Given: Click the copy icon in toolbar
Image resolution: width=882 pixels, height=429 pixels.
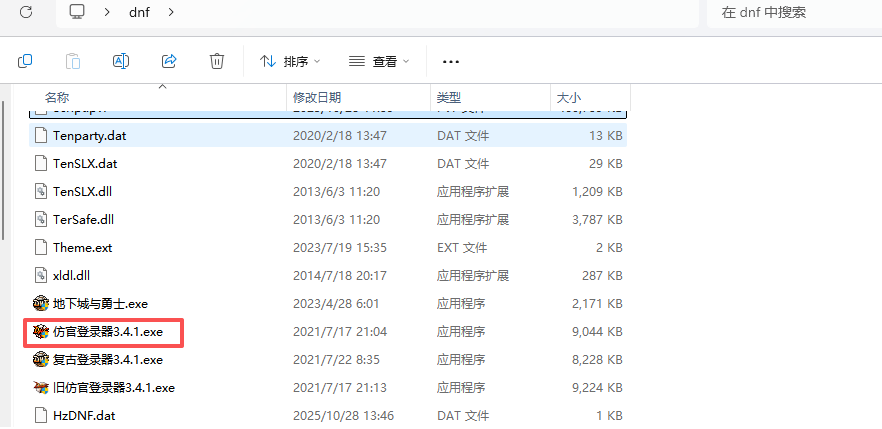Looking at the screenshot, I should click(x=25, y=62).
